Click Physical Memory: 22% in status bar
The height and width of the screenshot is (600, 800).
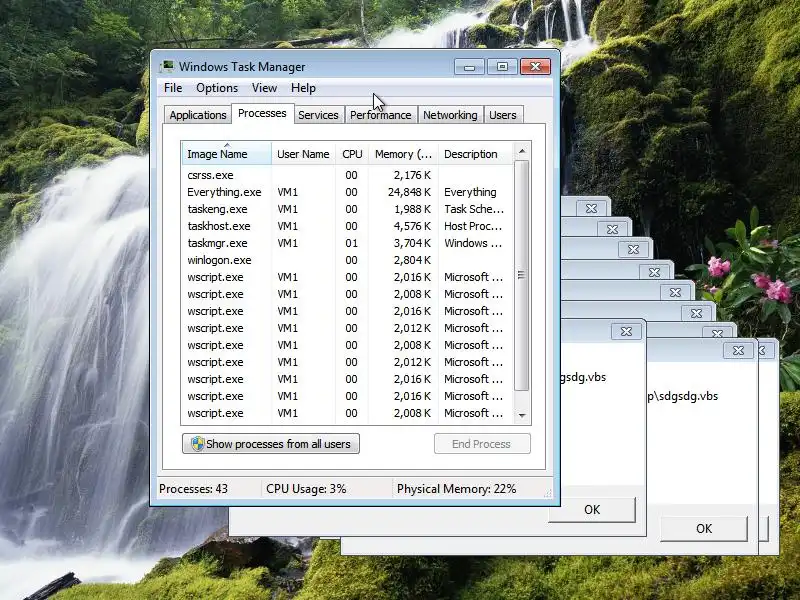(457, 489)
